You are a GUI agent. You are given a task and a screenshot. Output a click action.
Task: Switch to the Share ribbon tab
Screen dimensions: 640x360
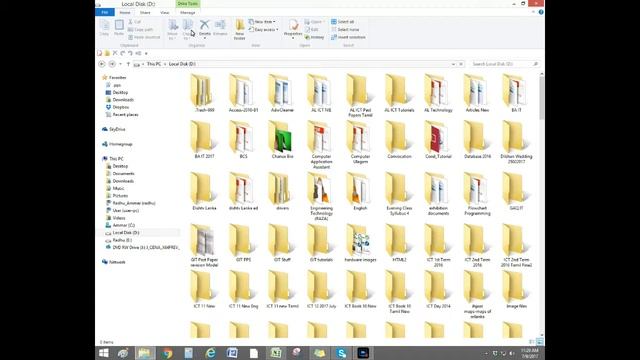[x=145, y=13]
